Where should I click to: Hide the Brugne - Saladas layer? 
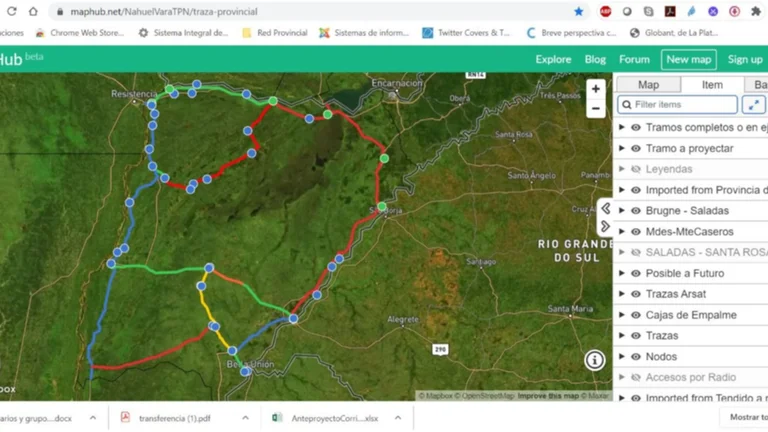[x=636, y=211]
